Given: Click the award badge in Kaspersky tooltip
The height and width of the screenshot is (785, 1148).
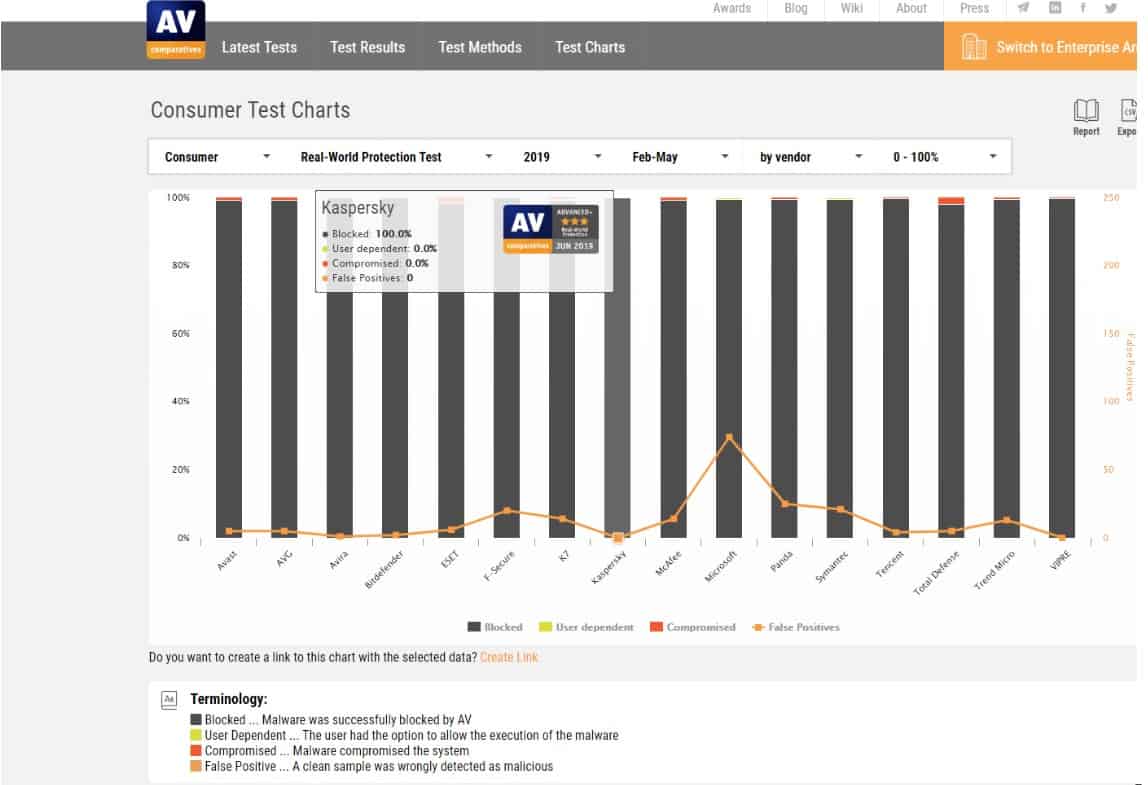Looking at the screenshot, I should pyautogui.click(x=551, y=228).
